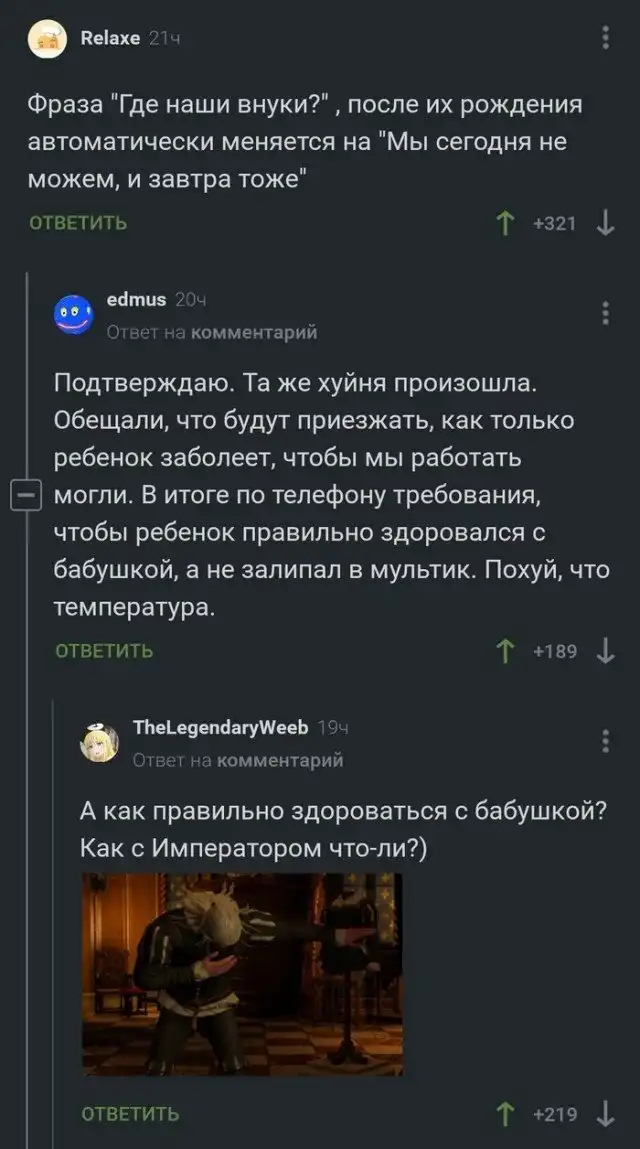Downvote edmus's comment
The height and width of the screenshot is (1149, 640).
604,651
